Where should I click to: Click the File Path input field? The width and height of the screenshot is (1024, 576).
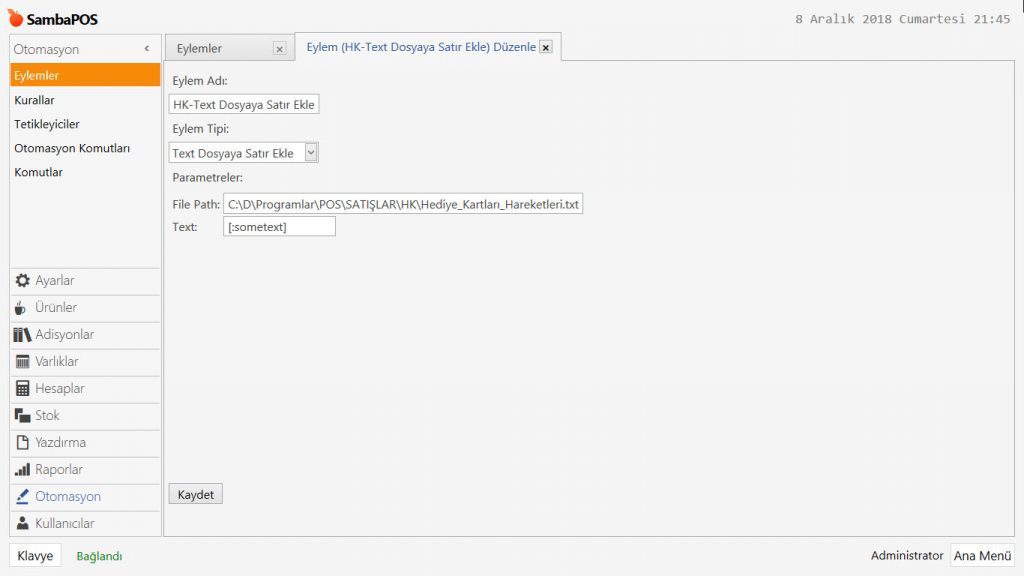402,204
